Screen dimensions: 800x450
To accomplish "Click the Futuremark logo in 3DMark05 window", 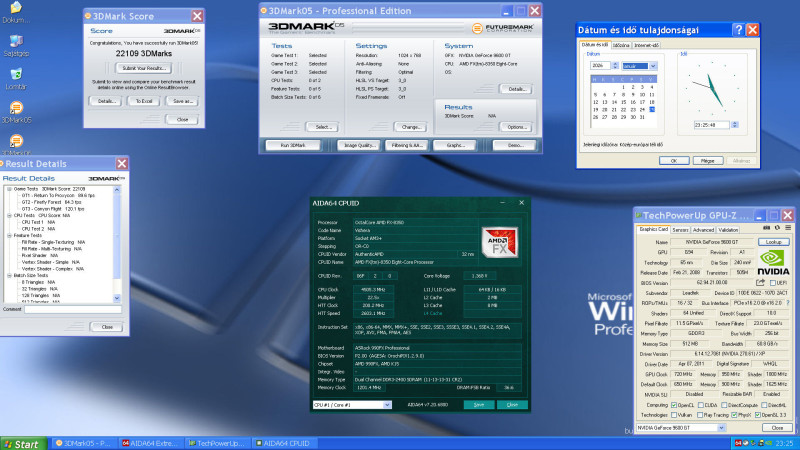I will click(x=503, y=28).
